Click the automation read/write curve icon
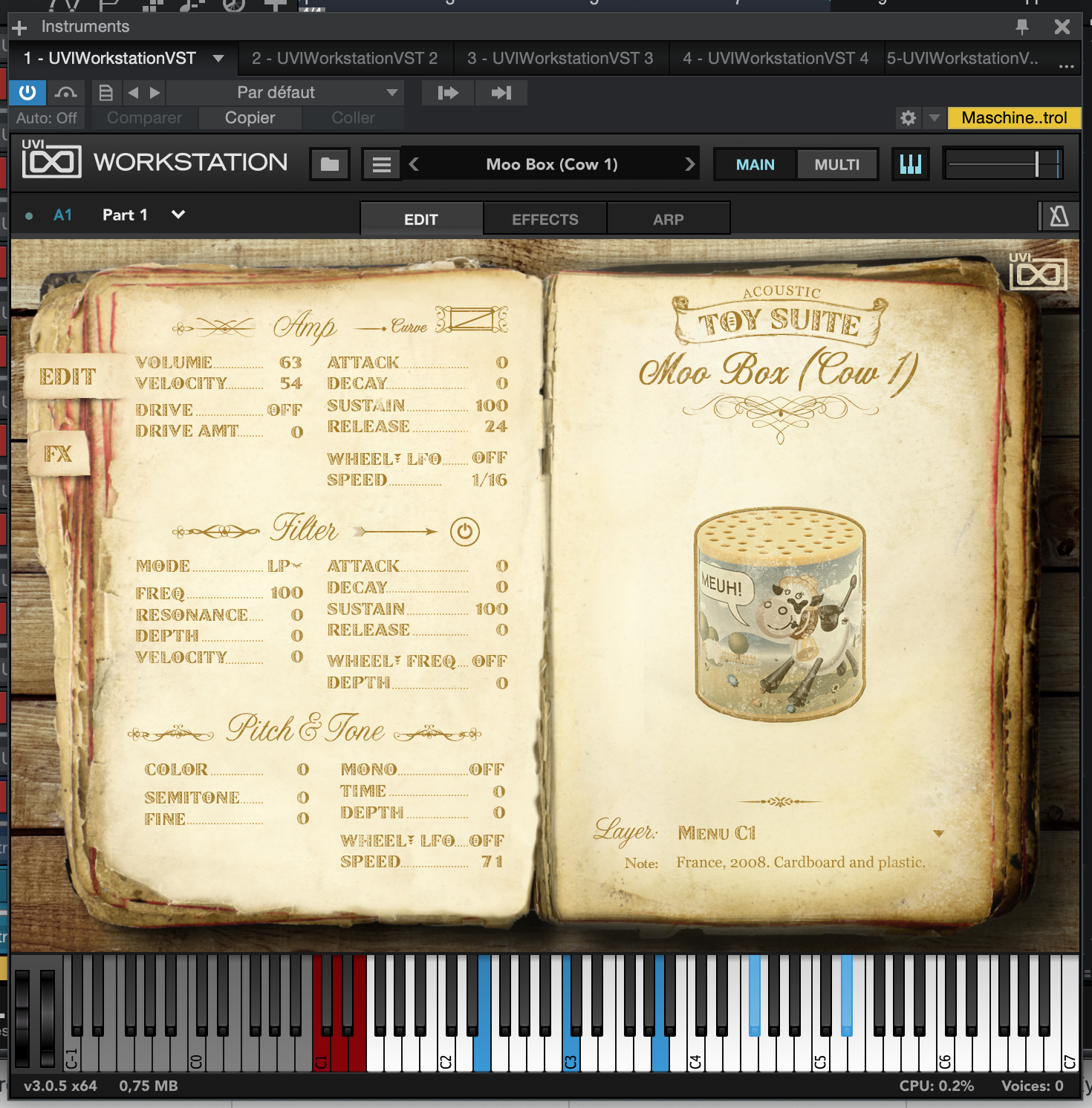 coord(66,93)
